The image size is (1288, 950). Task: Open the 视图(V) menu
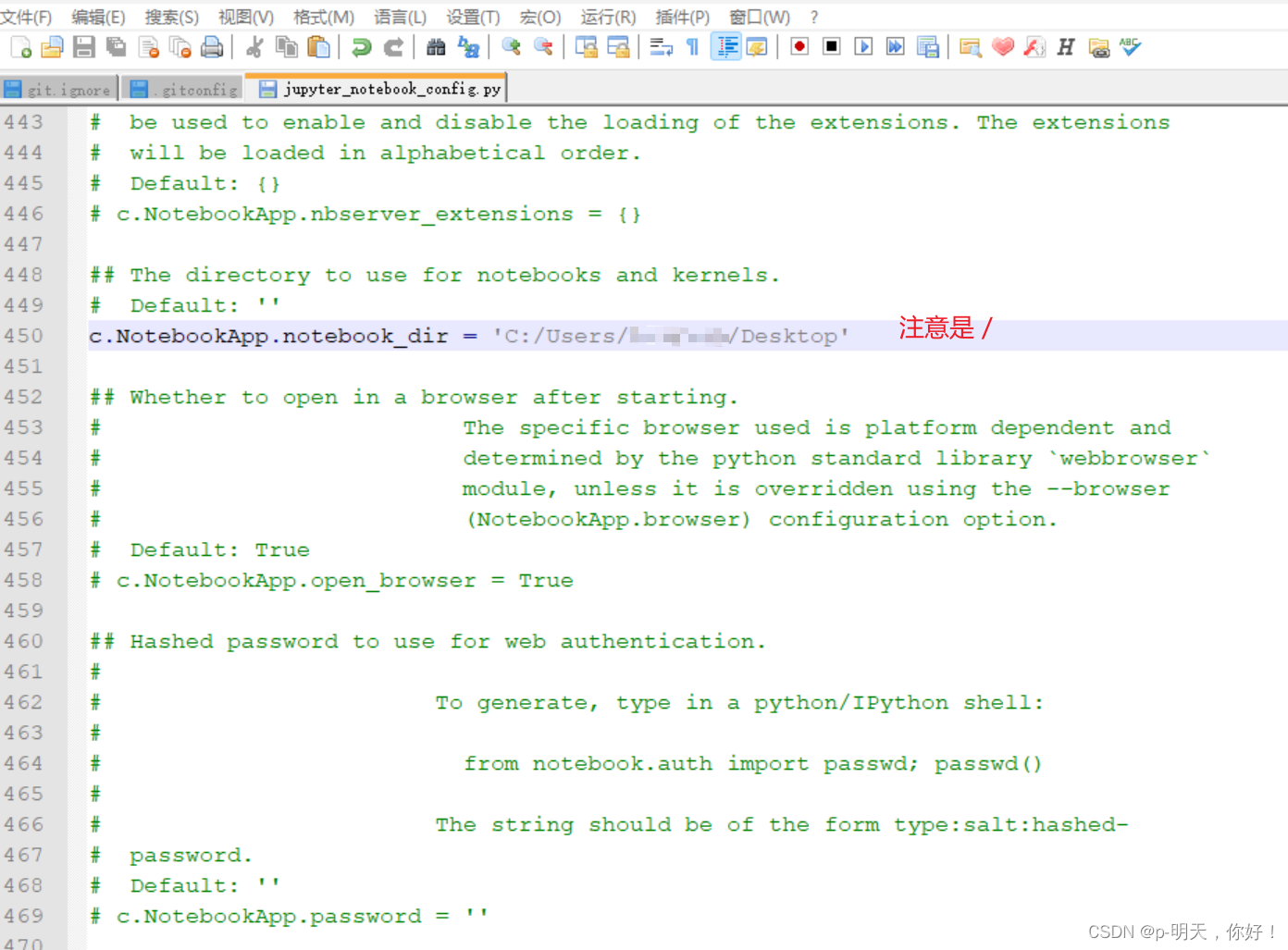click(x=246, y=18)
